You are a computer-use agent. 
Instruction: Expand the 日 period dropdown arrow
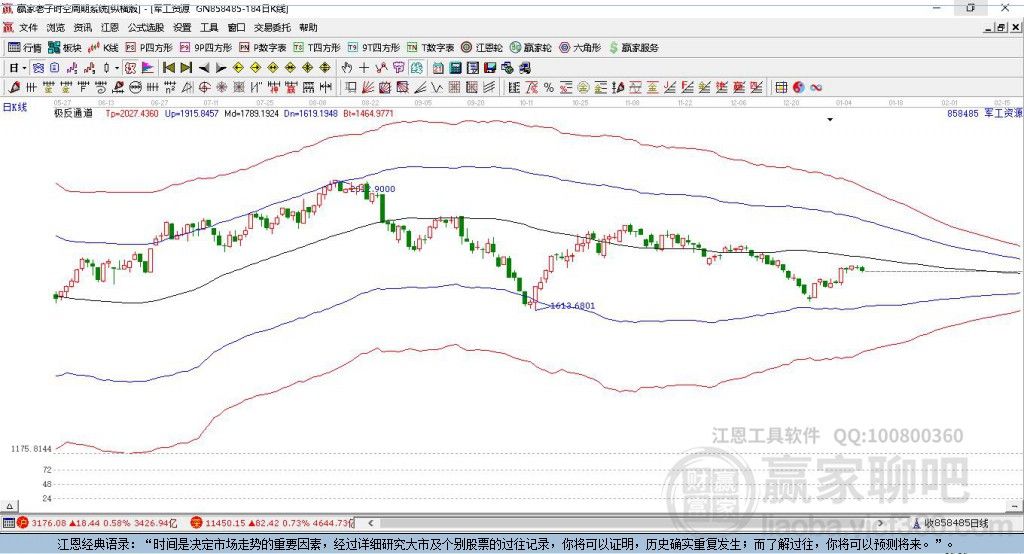click(x=24, y=68)
